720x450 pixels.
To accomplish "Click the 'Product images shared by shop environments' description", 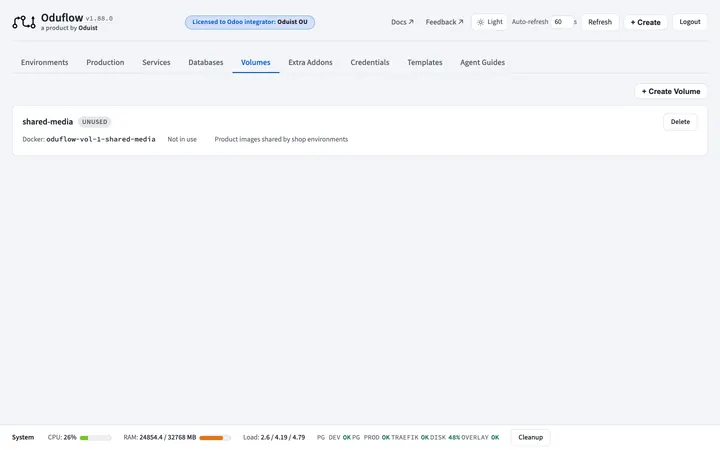I will coord(281,139).
